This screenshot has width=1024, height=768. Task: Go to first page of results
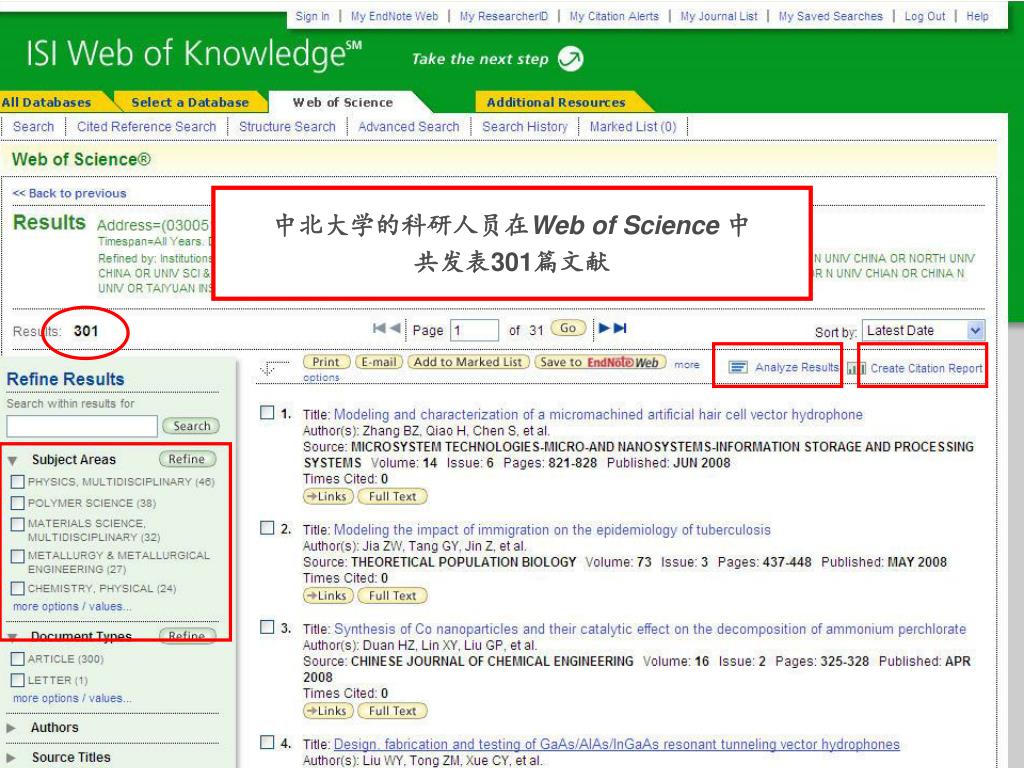[x=379, y=328]
